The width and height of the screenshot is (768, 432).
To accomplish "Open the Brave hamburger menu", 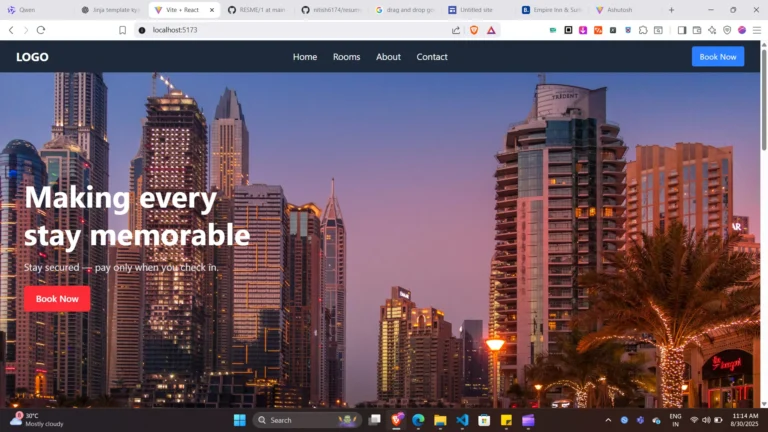I will [757, 30].
